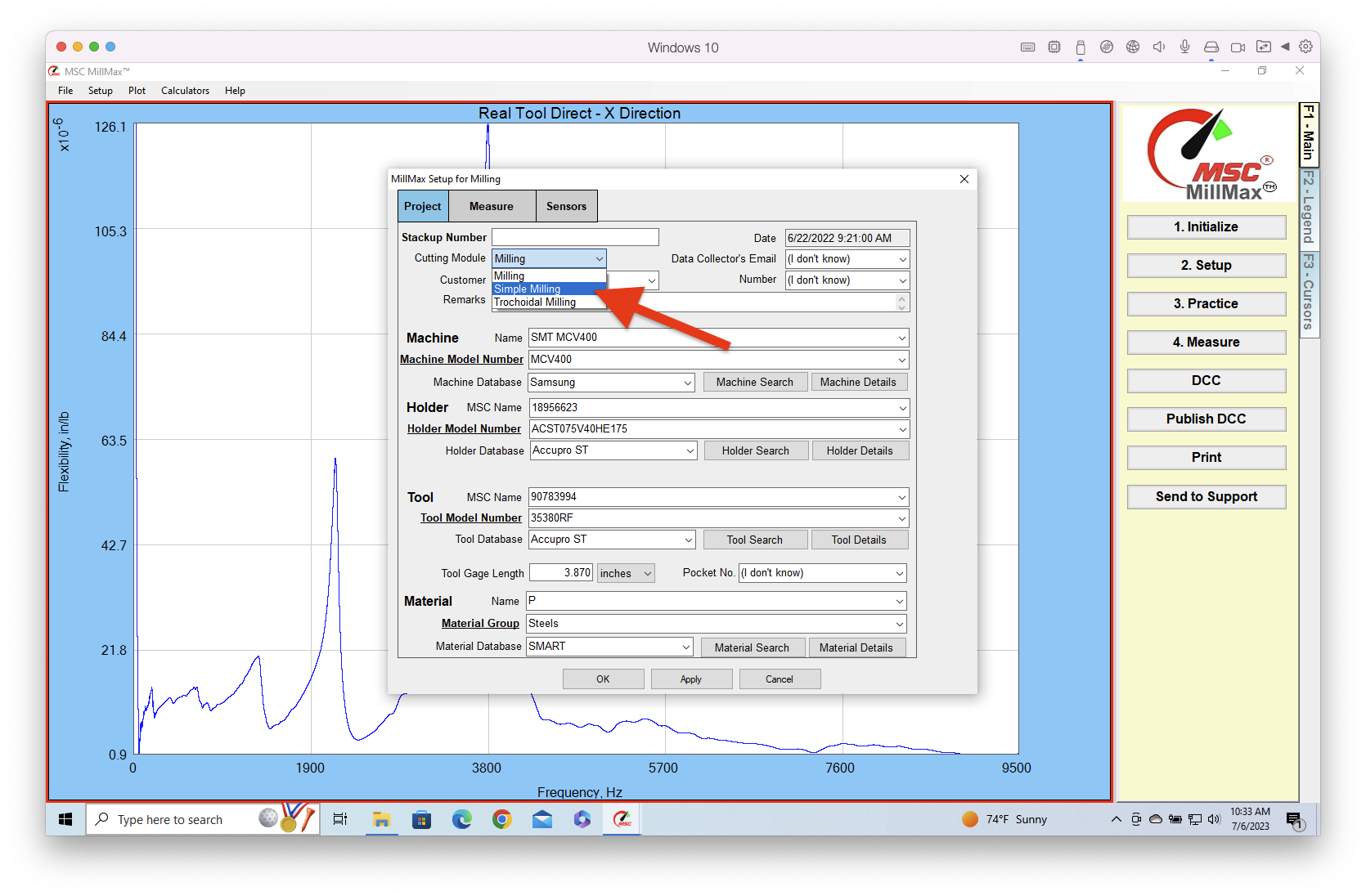Expand Data Collector's Email dropdown
The image size is (1366, 896).
pos(903,259)
